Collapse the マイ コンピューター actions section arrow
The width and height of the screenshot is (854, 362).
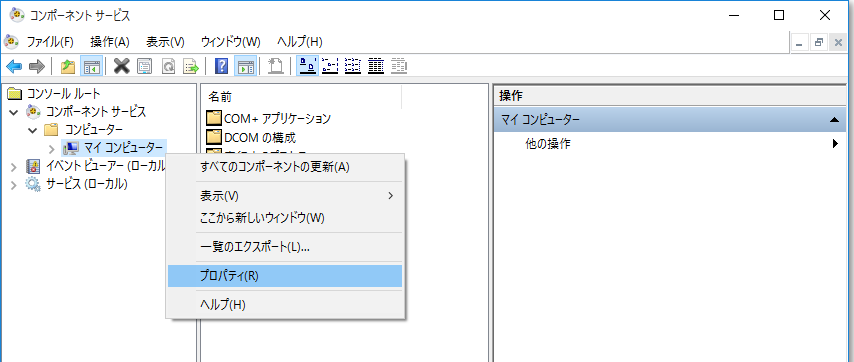[834, 120]
